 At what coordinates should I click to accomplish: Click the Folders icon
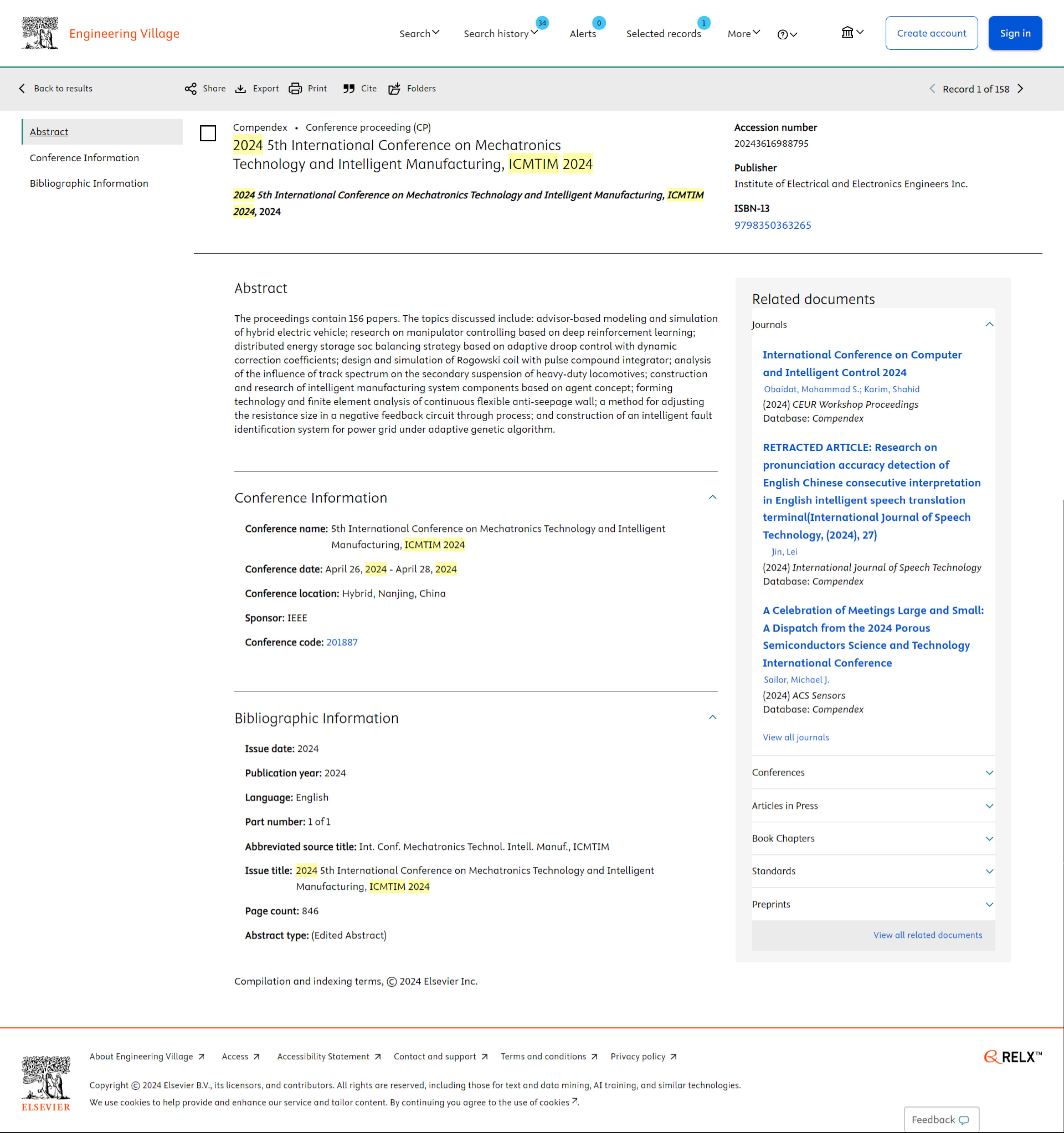[394, 89]
